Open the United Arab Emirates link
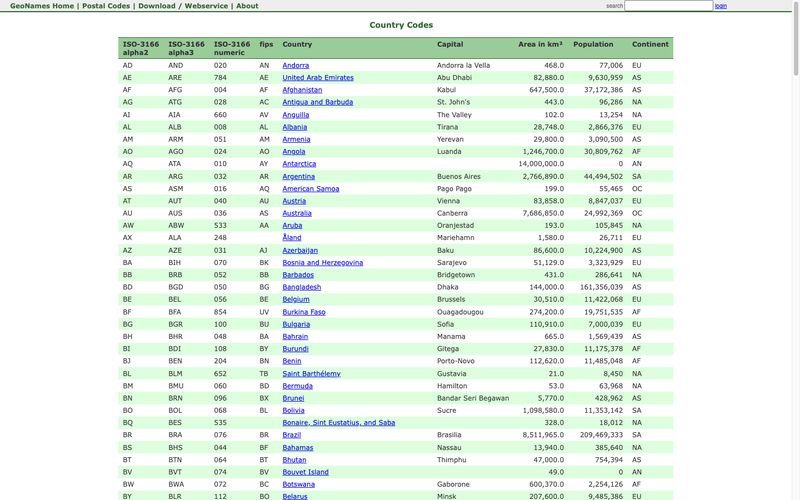The width and height of the screenshot is (800, 500). (x=317, y=78)
